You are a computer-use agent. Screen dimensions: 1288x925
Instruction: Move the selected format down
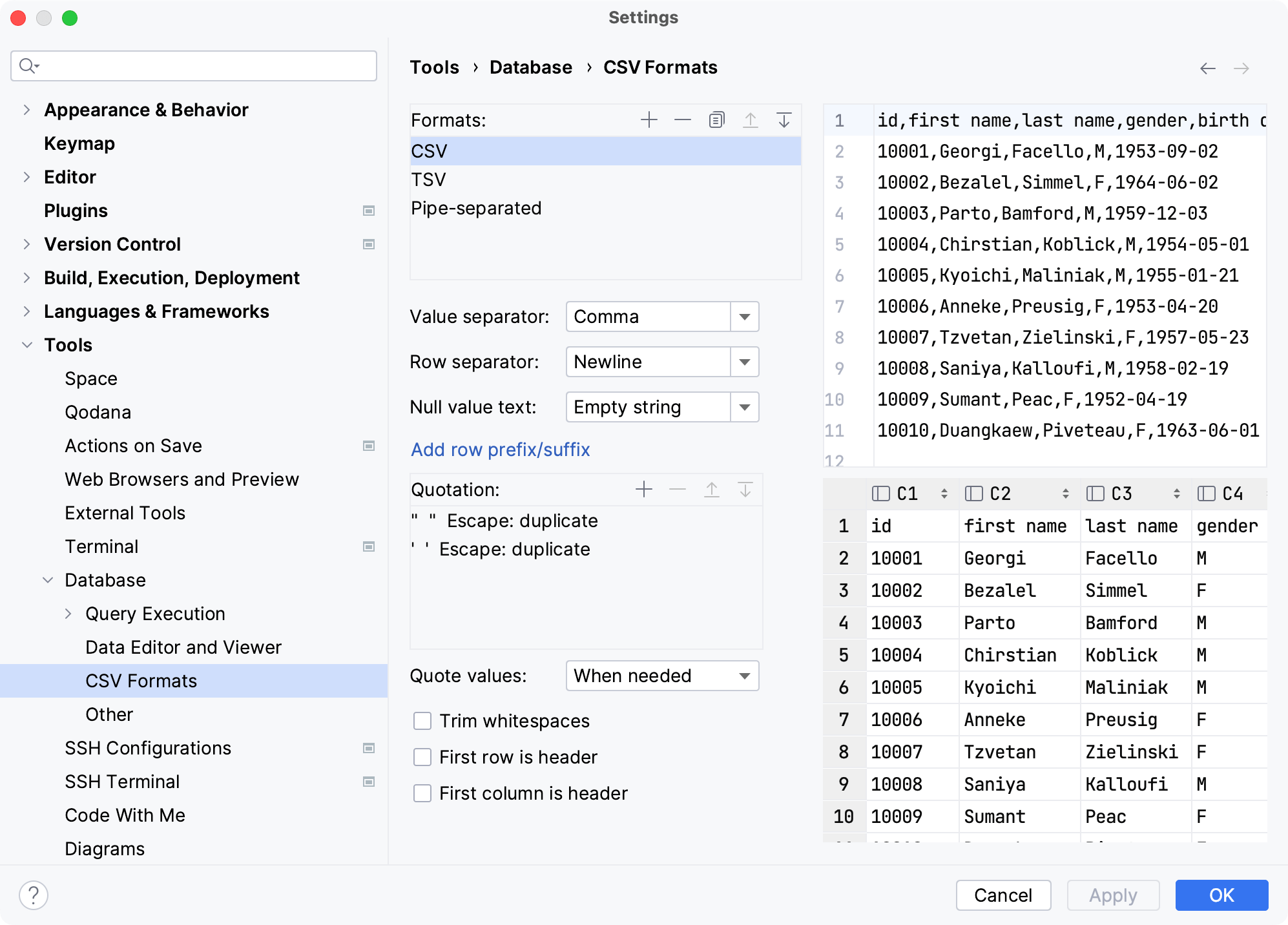tap(784, 120)
